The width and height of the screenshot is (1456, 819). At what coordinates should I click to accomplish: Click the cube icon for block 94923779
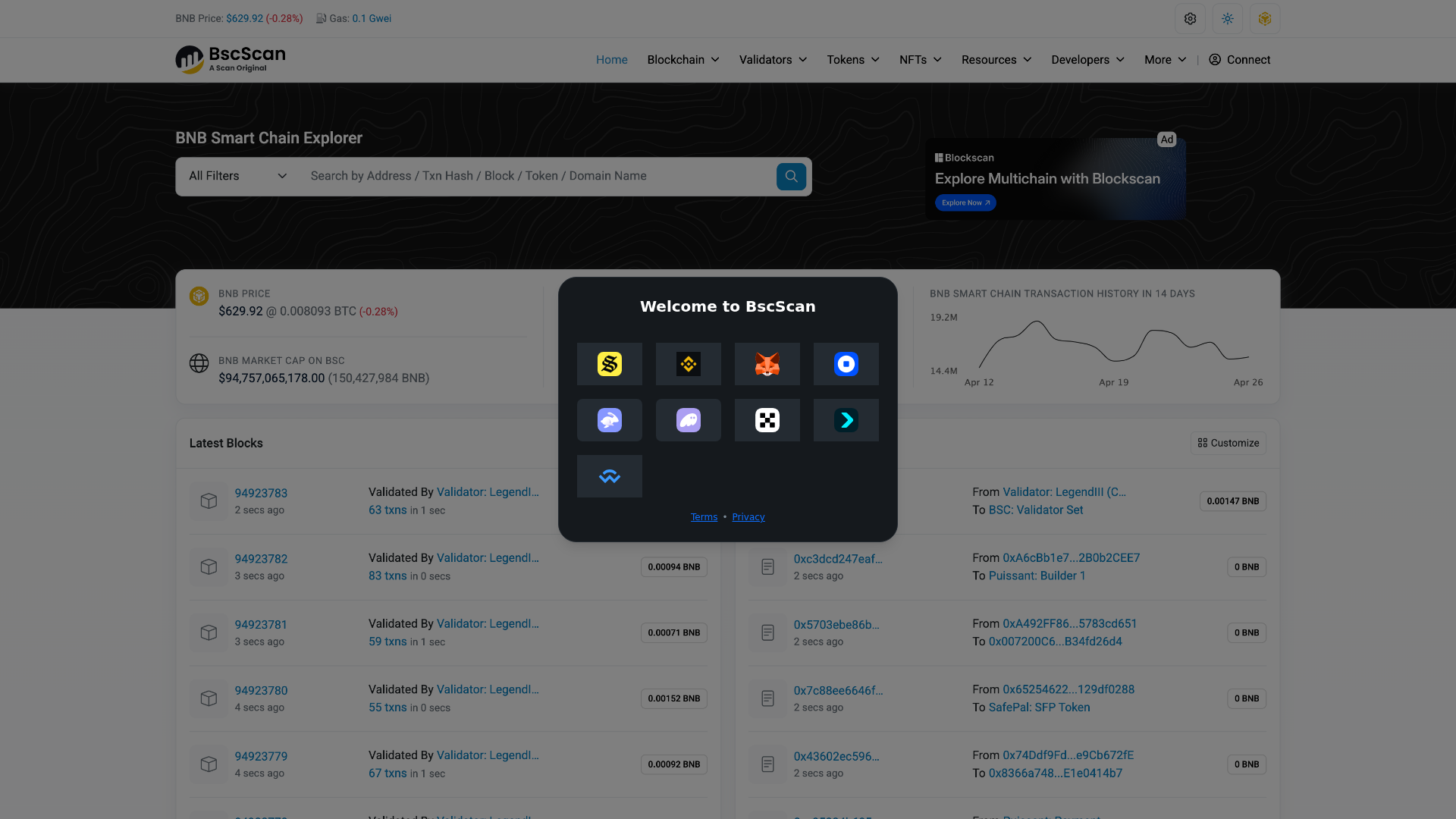click(209, 764)
